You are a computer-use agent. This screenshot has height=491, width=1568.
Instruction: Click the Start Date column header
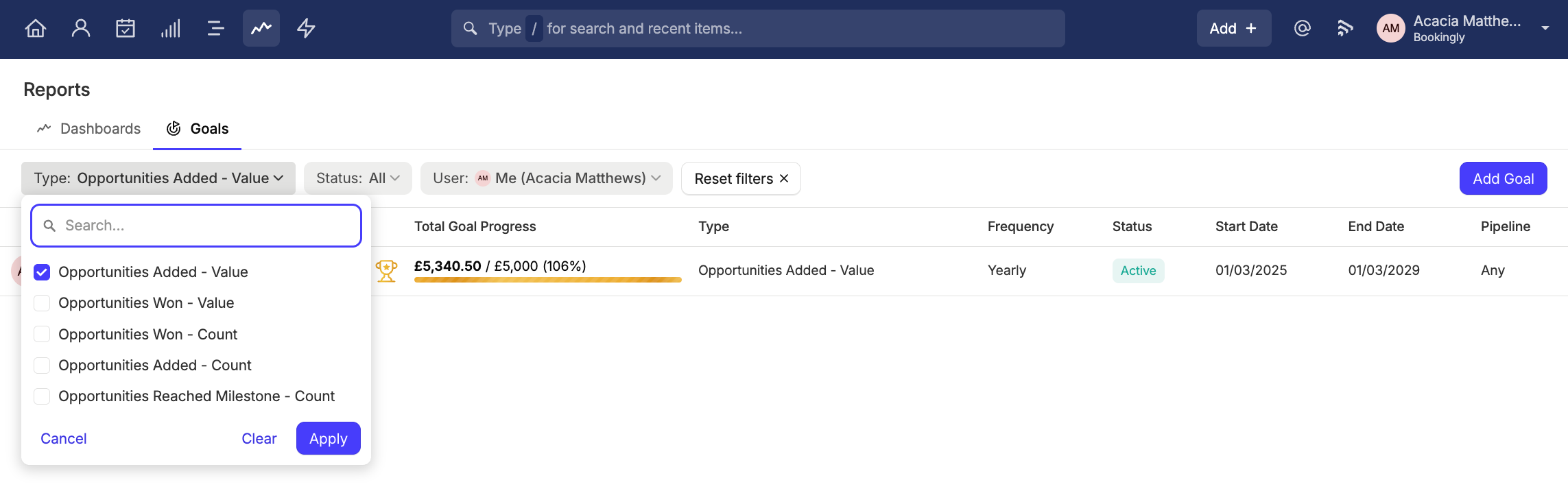click(1246, 226)
